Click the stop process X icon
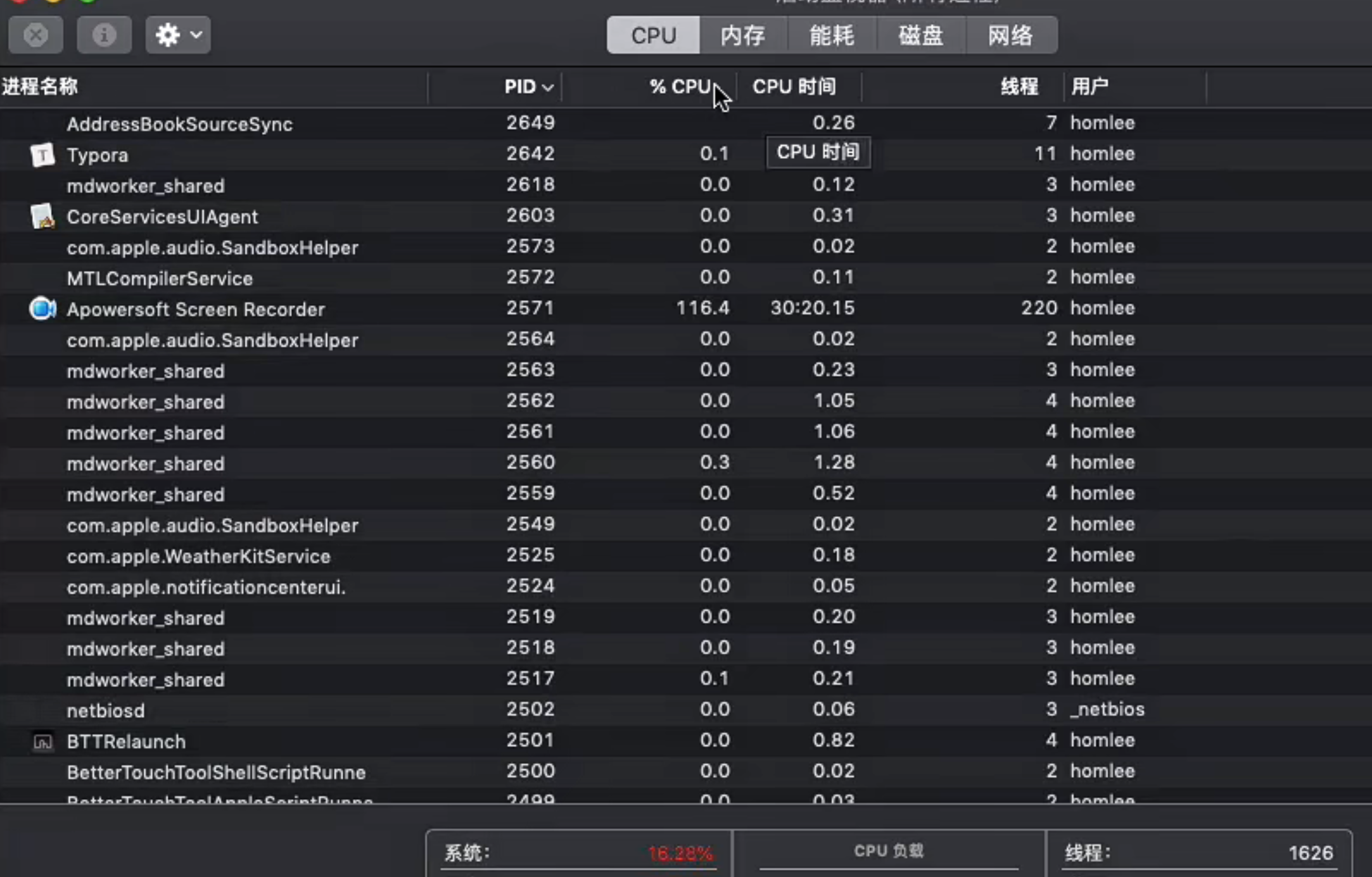The image size is (1372, 877). [35, 35]
